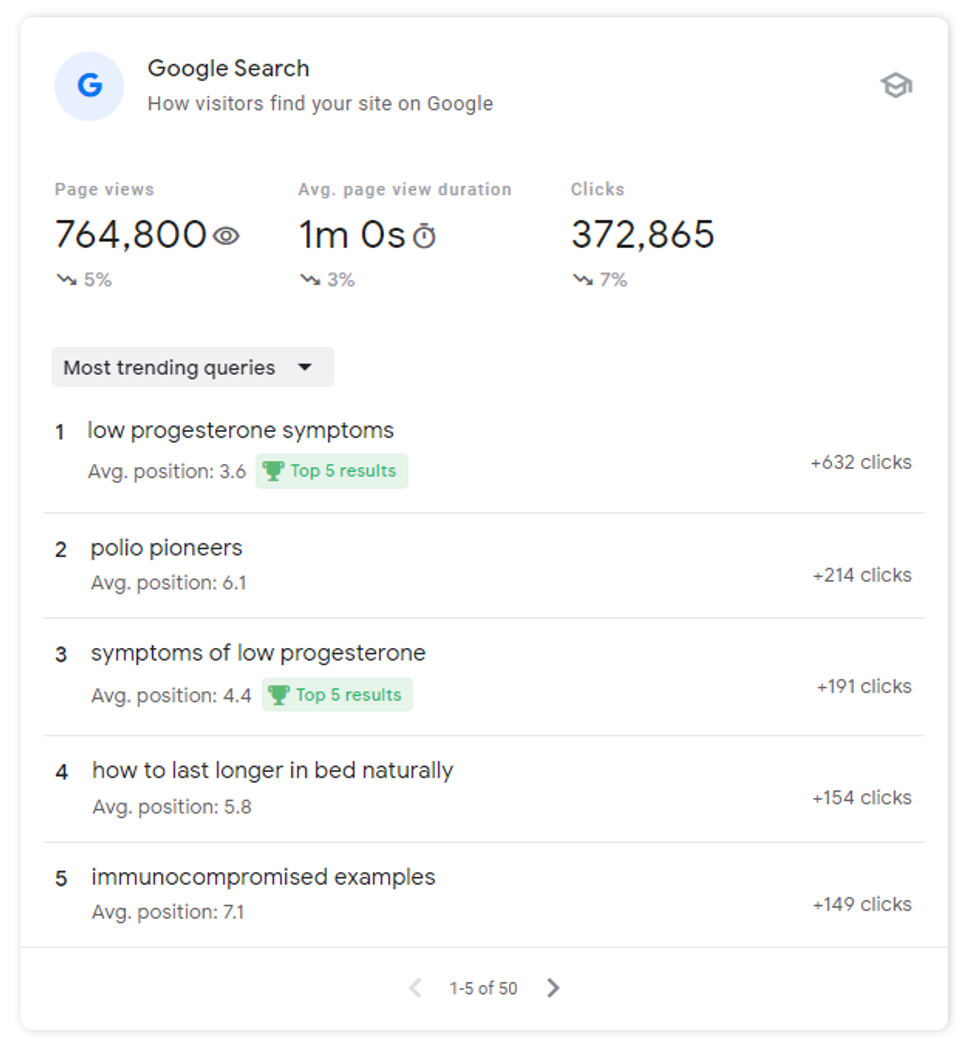Click the downward trend arrow under Clicks

[x=582, y=280]
